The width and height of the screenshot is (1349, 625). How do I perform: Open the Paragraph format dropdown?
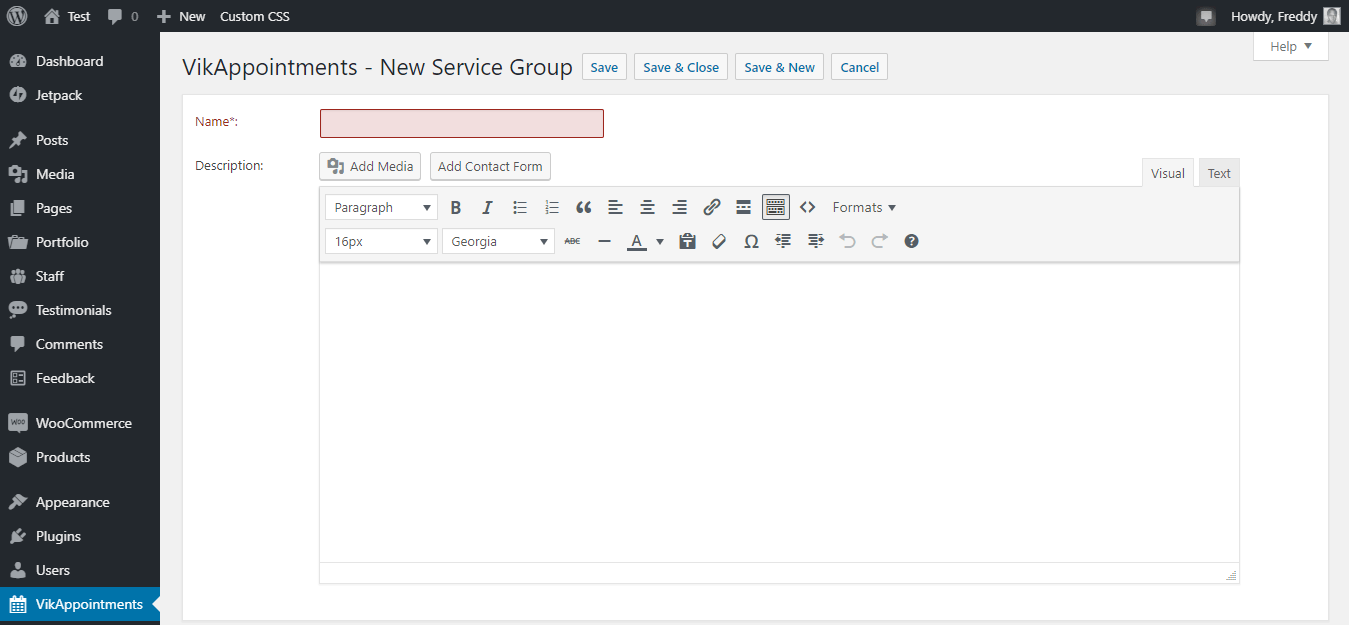(x=381, y=207)
